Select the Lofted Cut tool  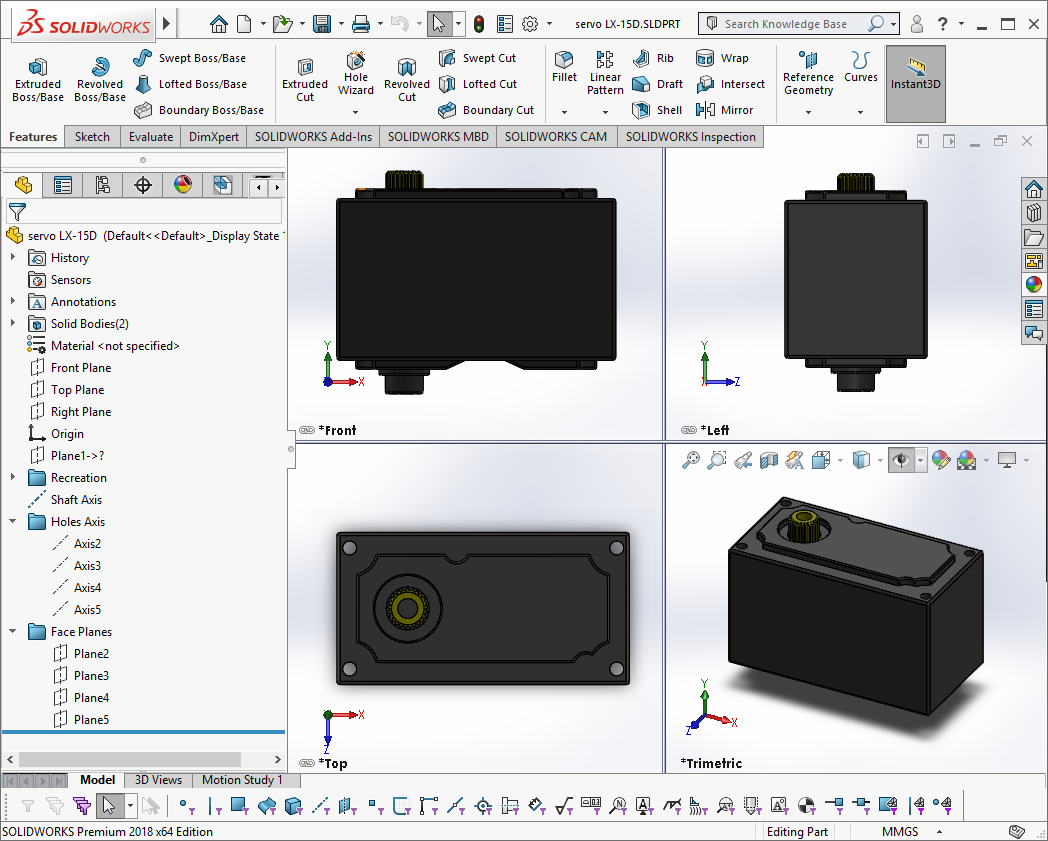tap(478, 84)
